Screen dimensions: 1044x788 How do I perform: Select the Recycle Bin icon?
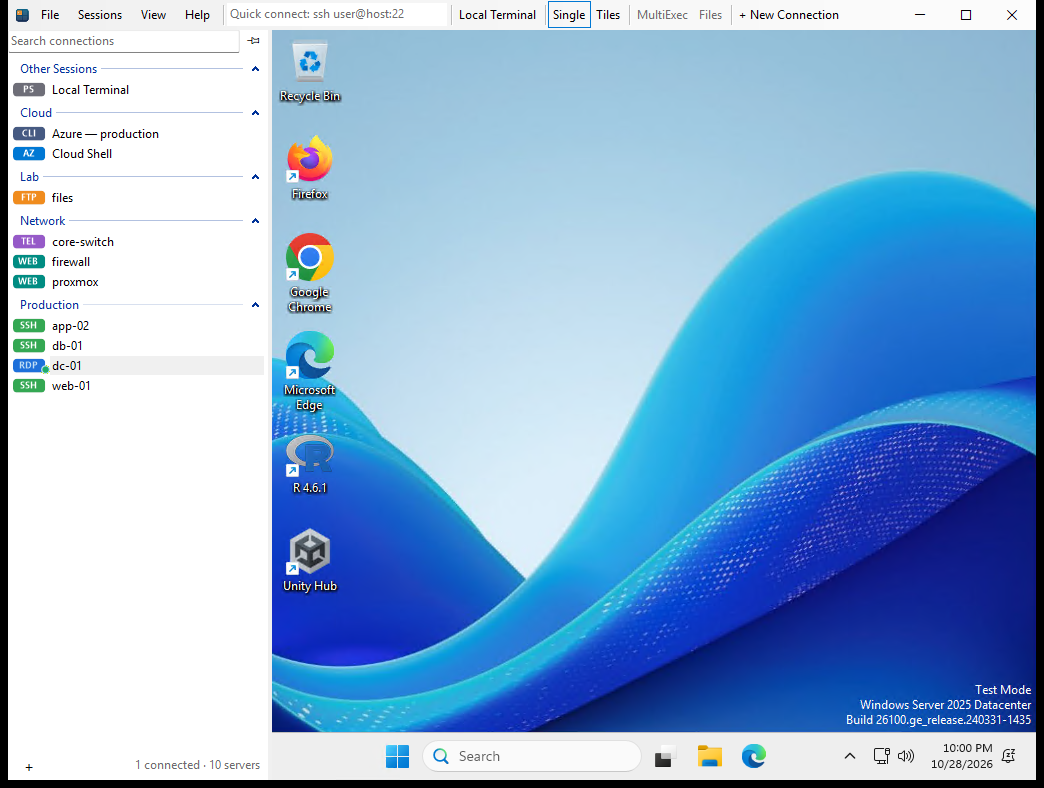tap(310, 71)
